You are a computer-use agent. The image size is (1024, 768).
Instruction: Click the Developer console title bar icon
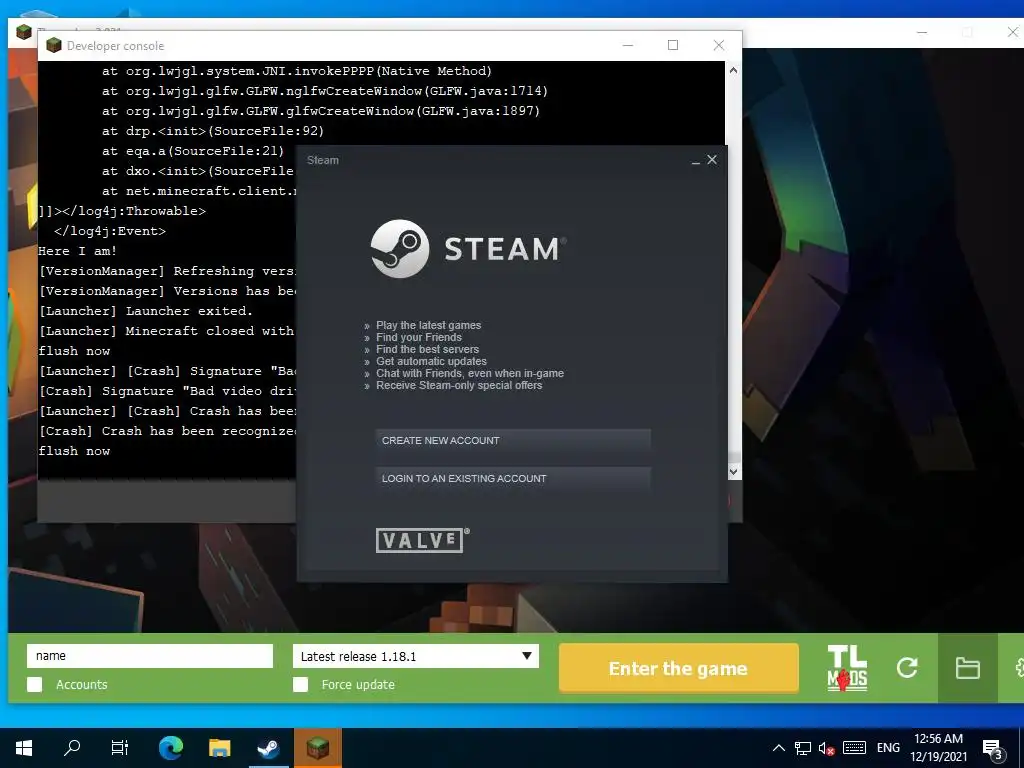pyautogui.click(x=54, y=45)
